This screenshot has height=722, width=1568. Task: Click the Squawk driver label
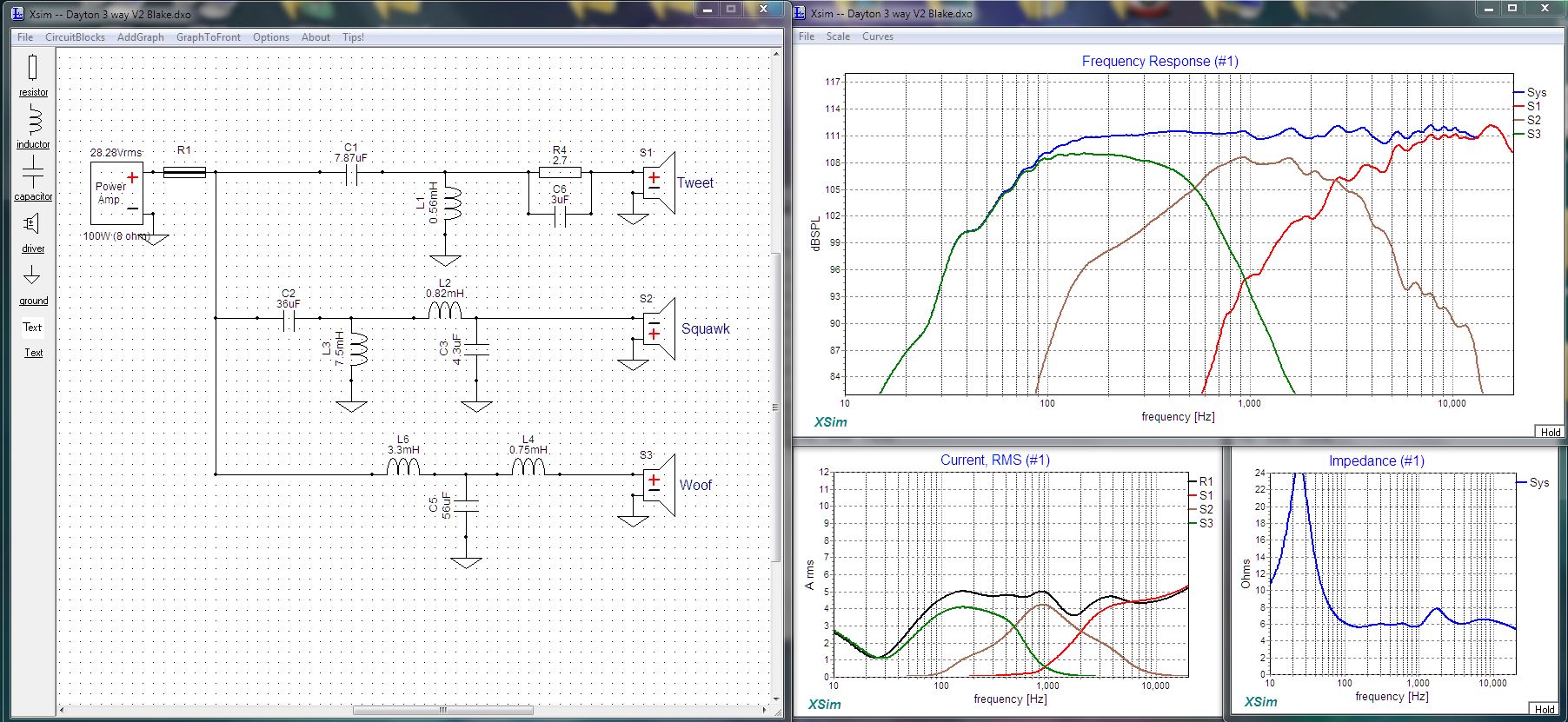[x=705, y=329]
